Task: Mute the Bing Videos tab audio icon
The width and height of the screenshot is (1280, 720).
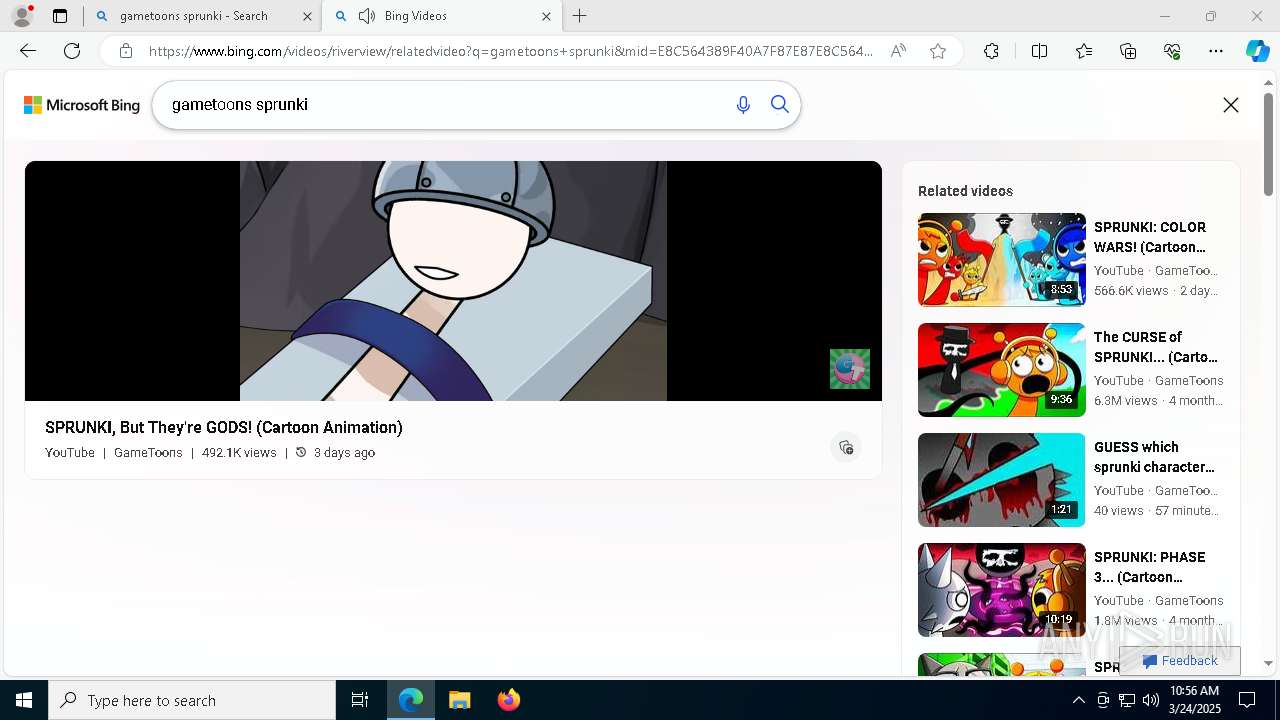Action: coord(367,16)
